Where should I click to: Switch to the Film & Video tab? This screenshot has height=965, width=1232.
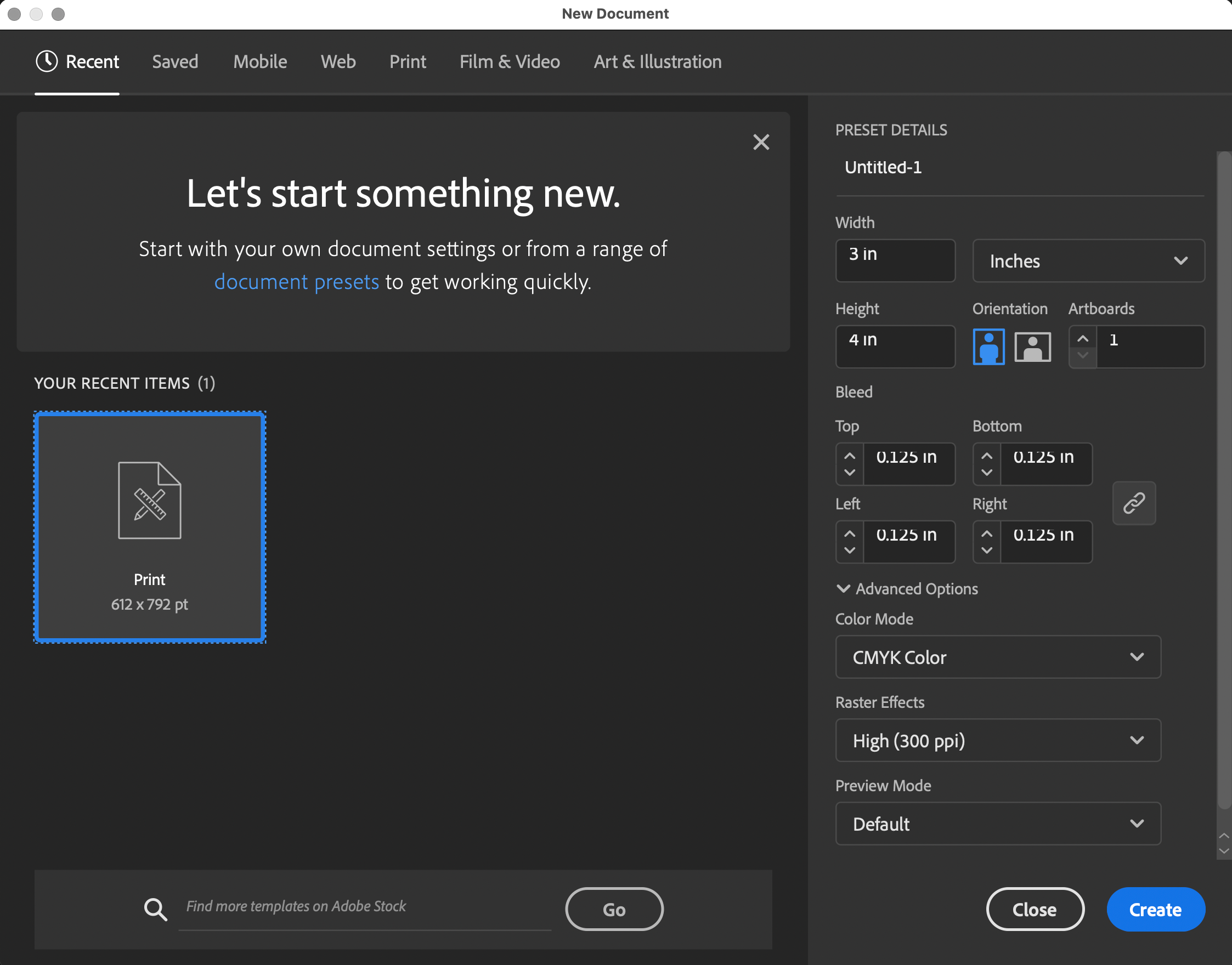click(x=510, y=61)
